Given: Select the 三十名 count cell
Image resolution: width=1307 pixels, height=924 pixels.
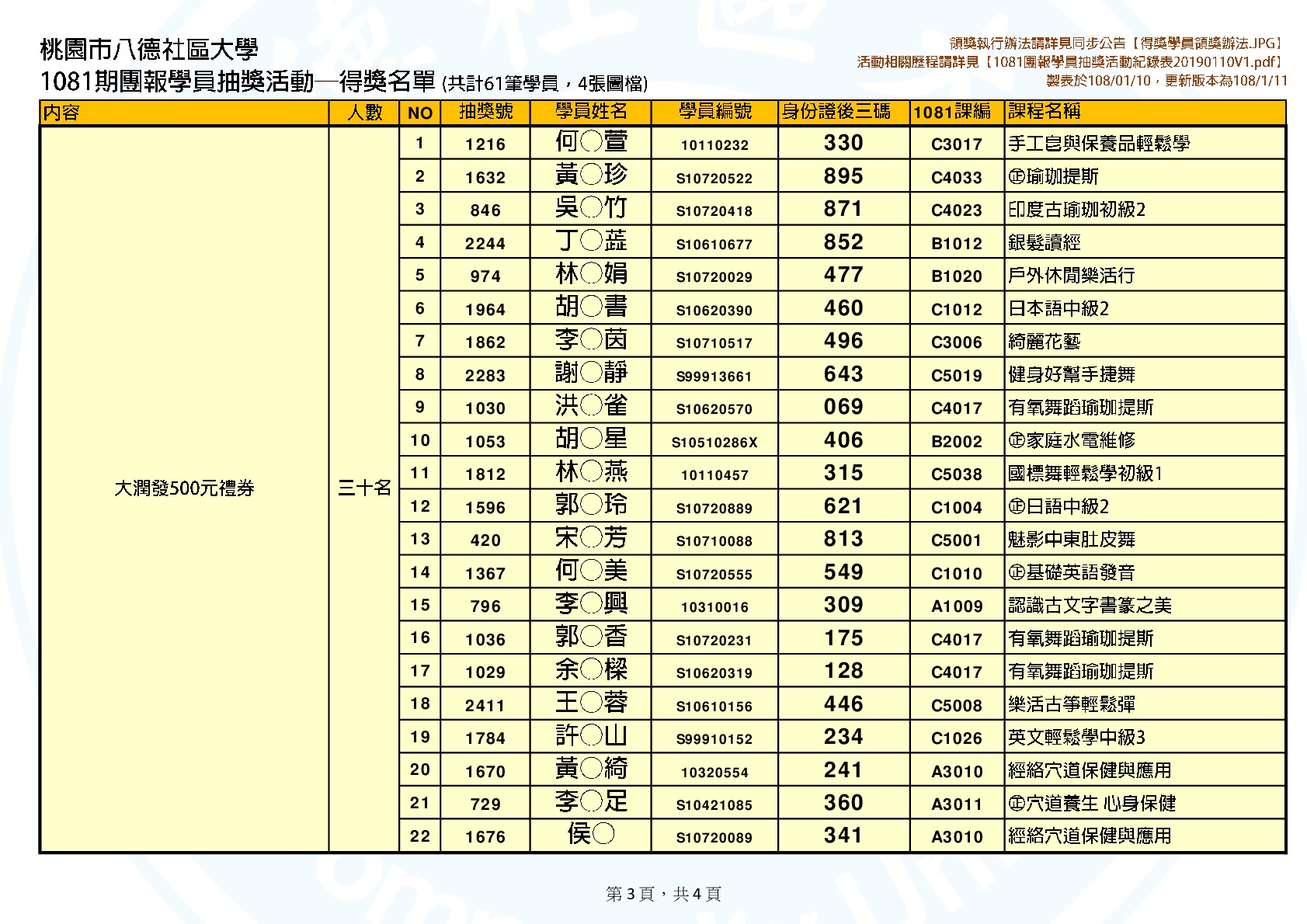Looking at the screenshot, I should 364,488.
